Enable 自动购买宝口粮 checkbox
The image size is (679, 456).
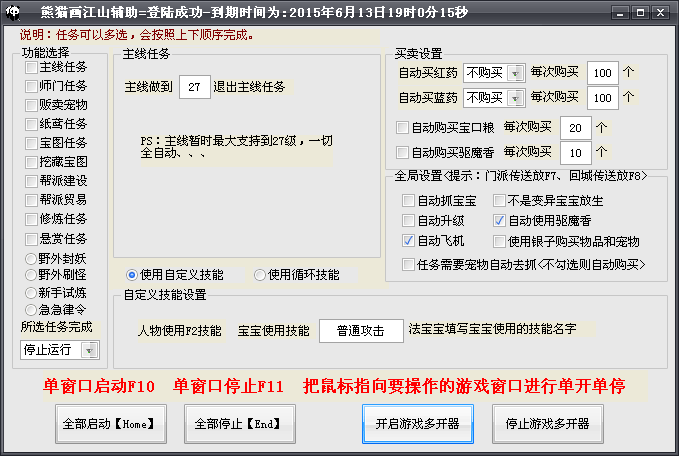click(x=402, y=128)
